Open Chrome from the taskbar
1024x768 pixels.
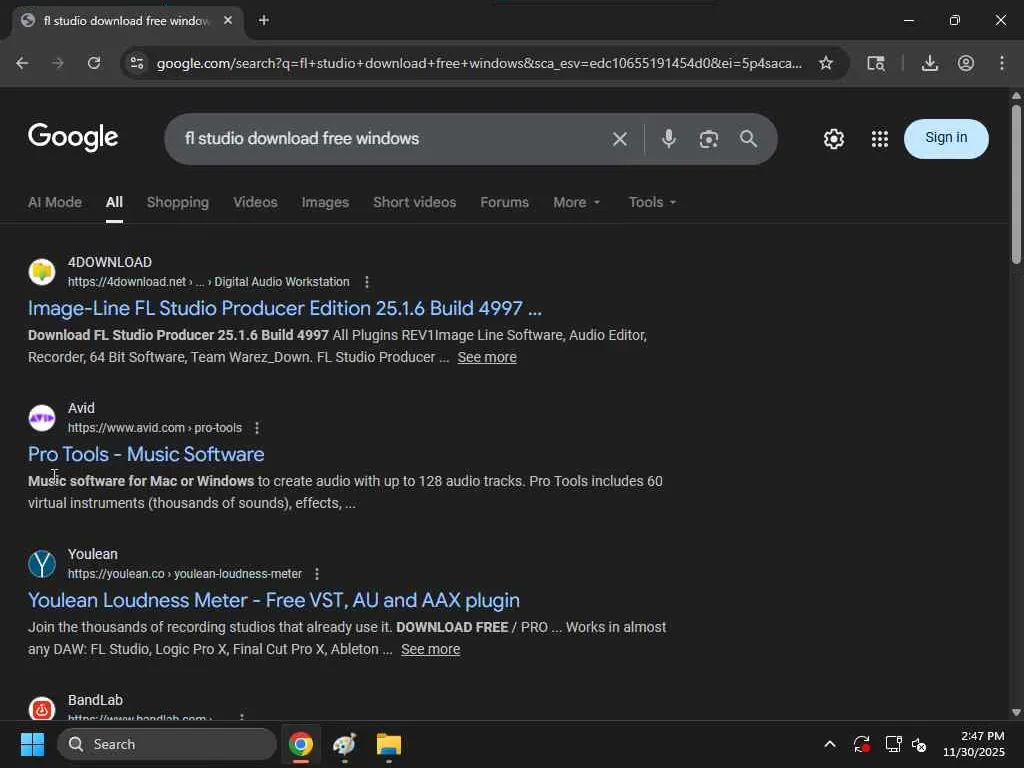300,744
